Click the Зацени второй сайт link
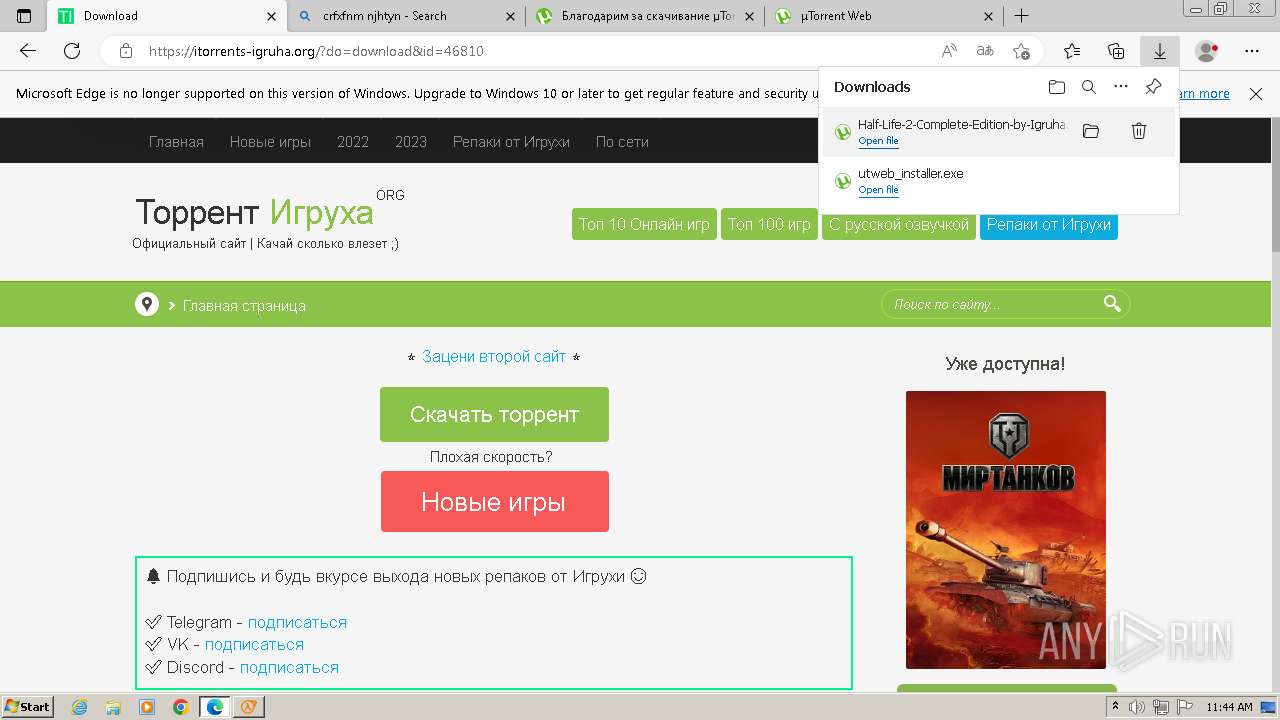This screenshot has height=720, width=1280. coord(494,356)
